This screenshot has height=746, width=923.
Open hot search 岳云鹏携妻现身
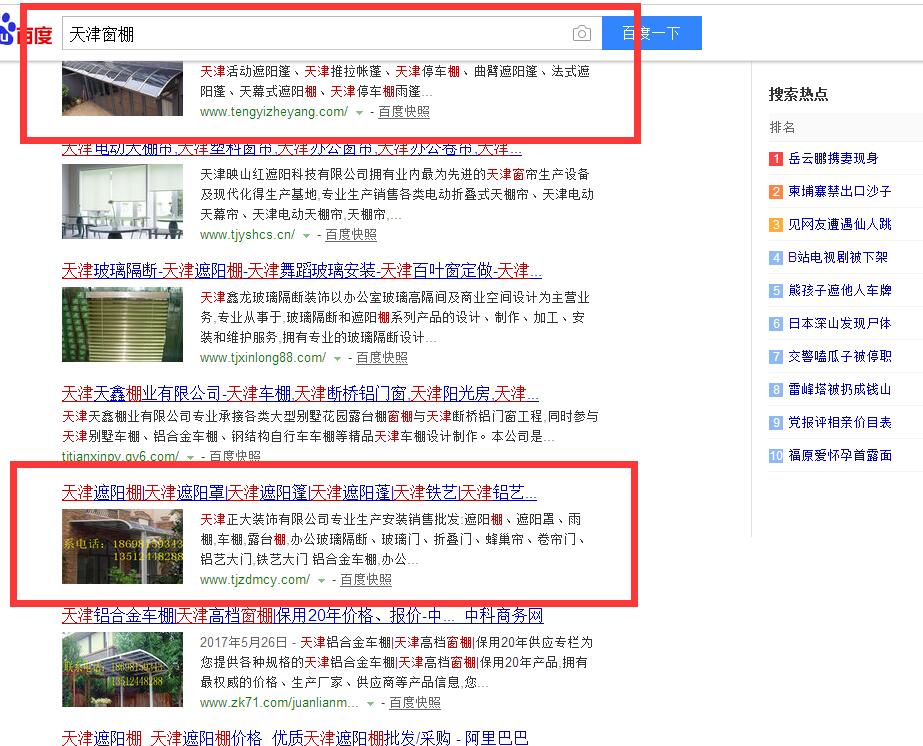tap(833, 158)
